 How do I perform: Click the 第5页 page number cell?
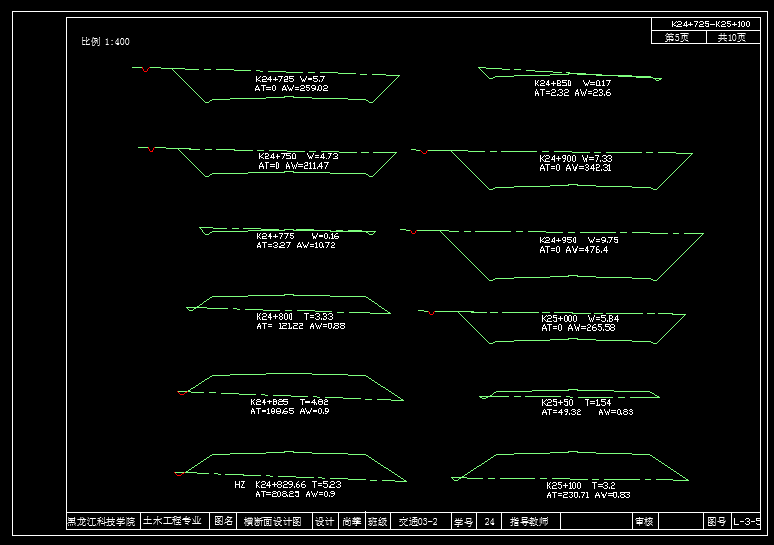(x=677, y=37)
